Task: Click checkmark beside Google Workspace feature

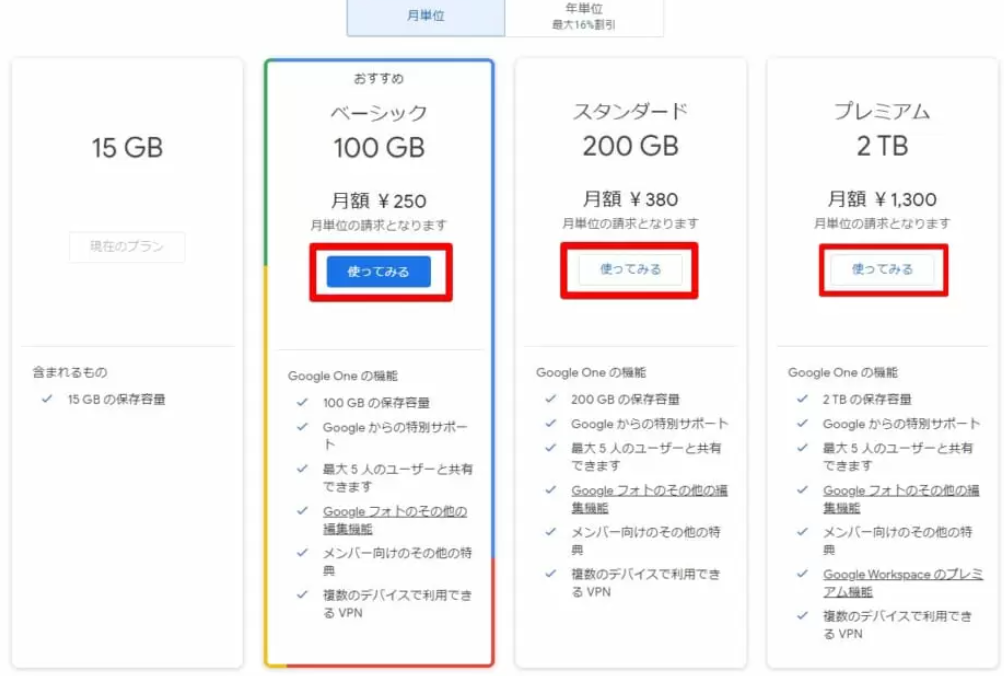Action: pos(802,574)
